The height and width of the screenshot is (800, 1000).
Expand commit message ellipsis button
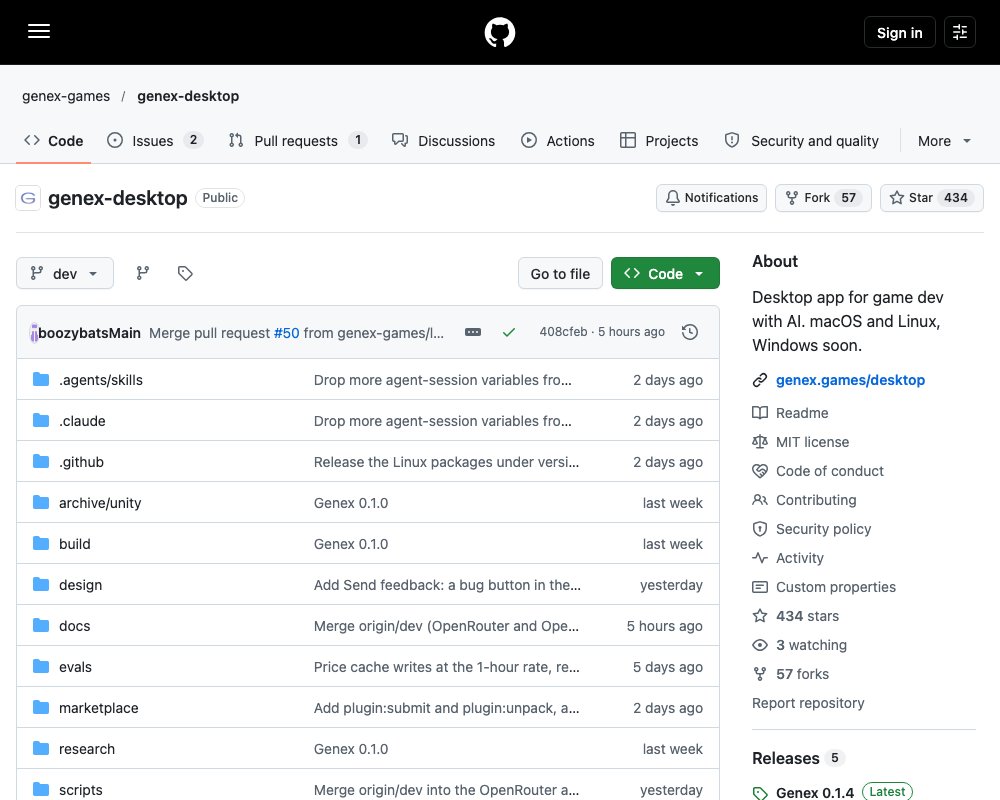point(473,332)
